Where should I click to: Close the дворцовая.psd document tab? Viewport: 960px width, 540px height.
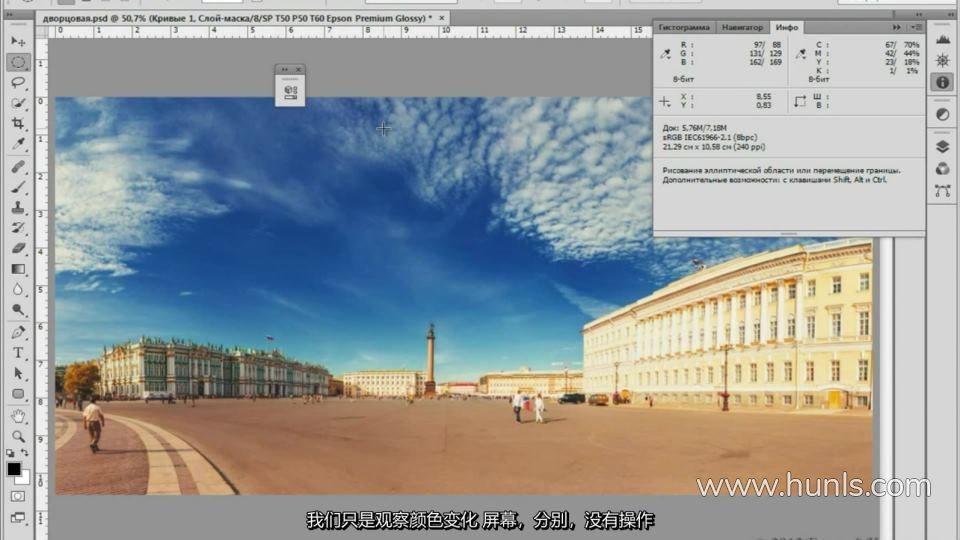[x=441, y=18]
